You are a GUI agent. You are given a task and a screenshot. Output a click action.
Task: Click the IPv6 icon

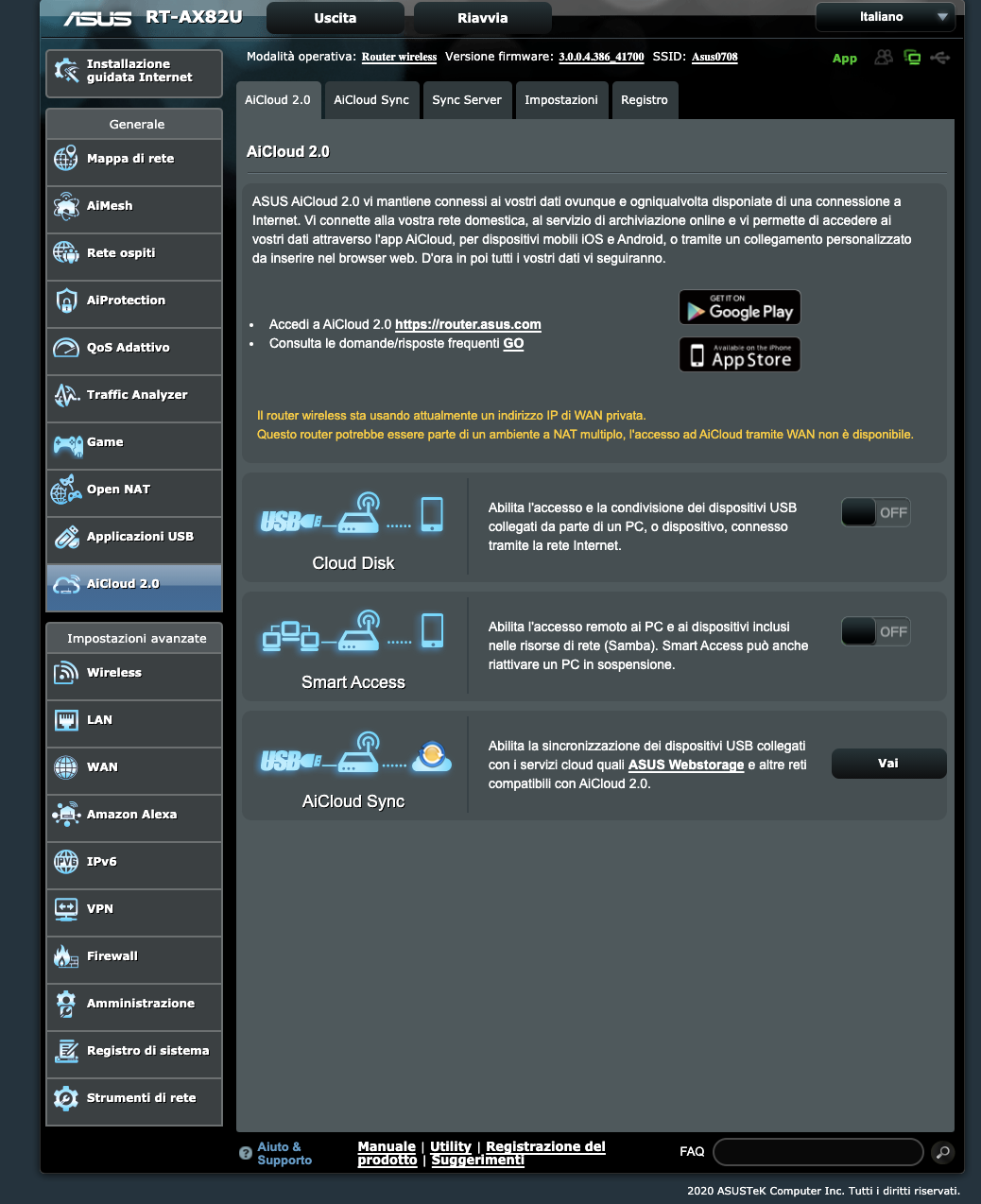coord(66,862)
